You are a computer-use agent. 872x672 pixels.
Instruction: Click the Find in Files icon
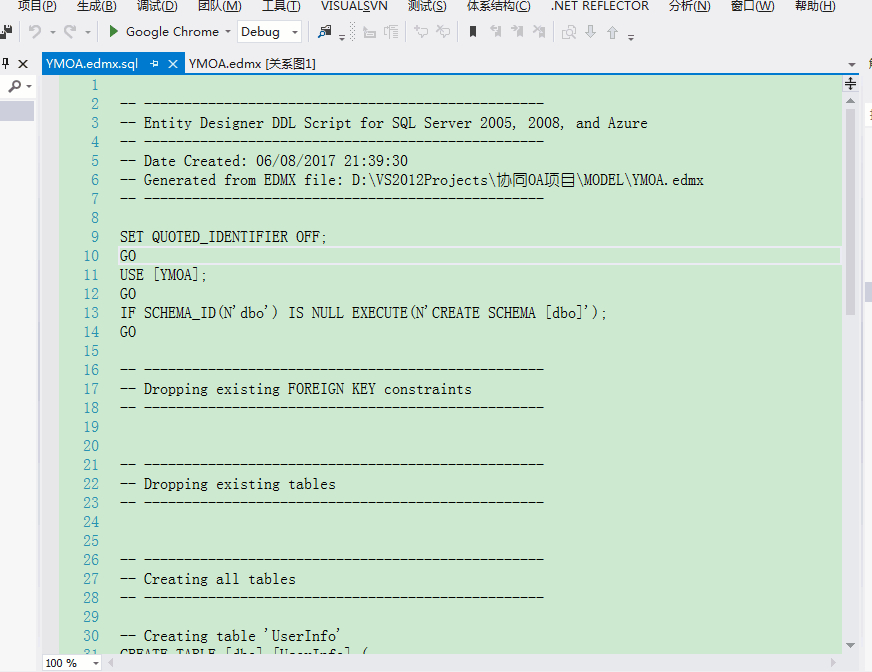point(325,32)
